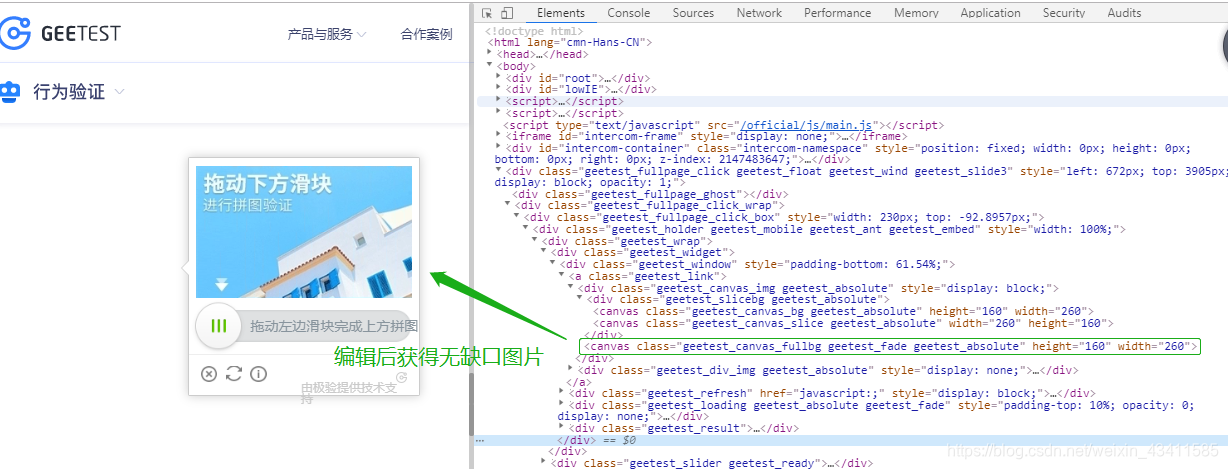Click the captcha close (X) icon
Viewport: 1228px width, 469px height.
[209, 374]
